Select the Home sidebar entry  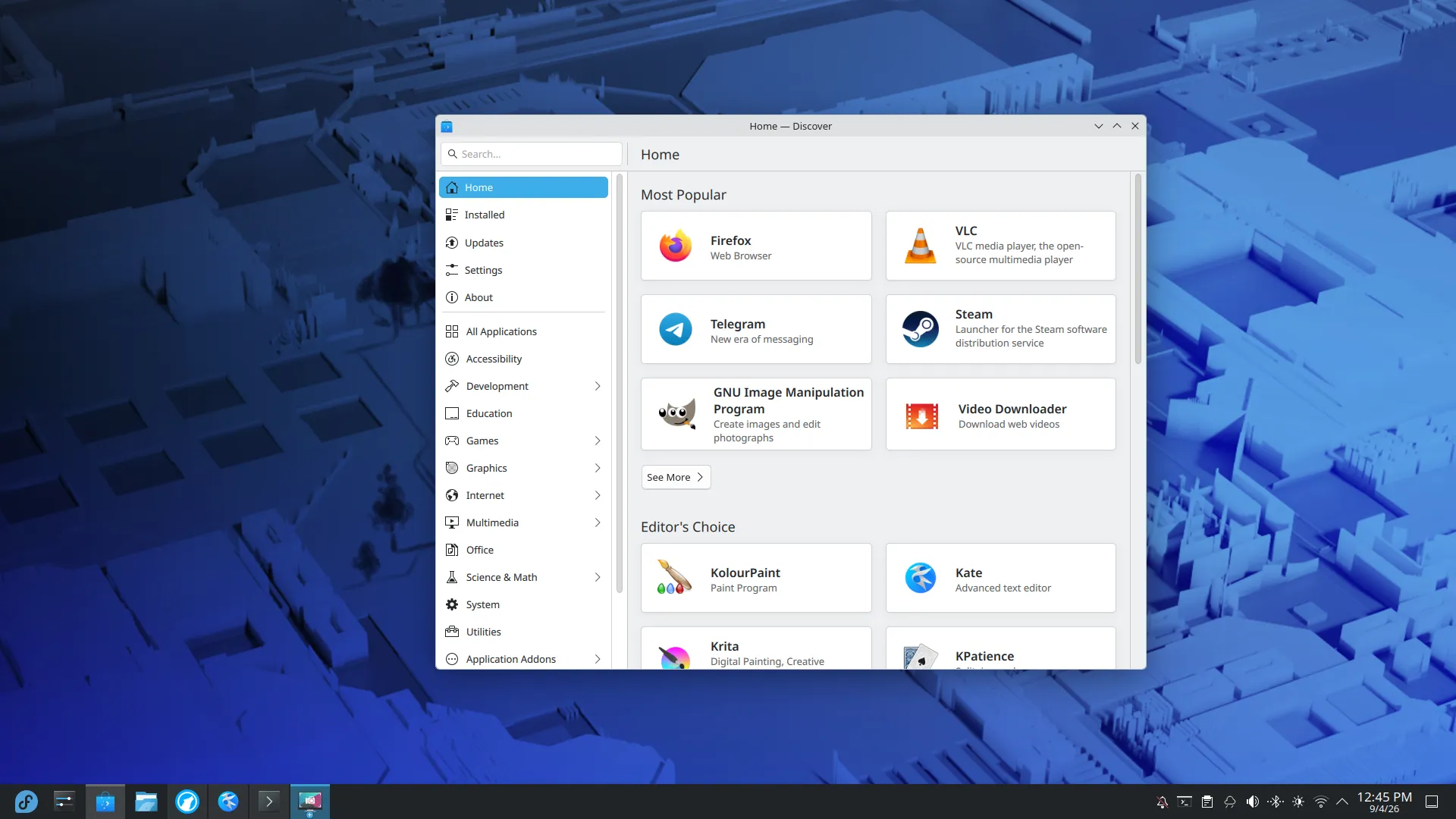point(523,187)
